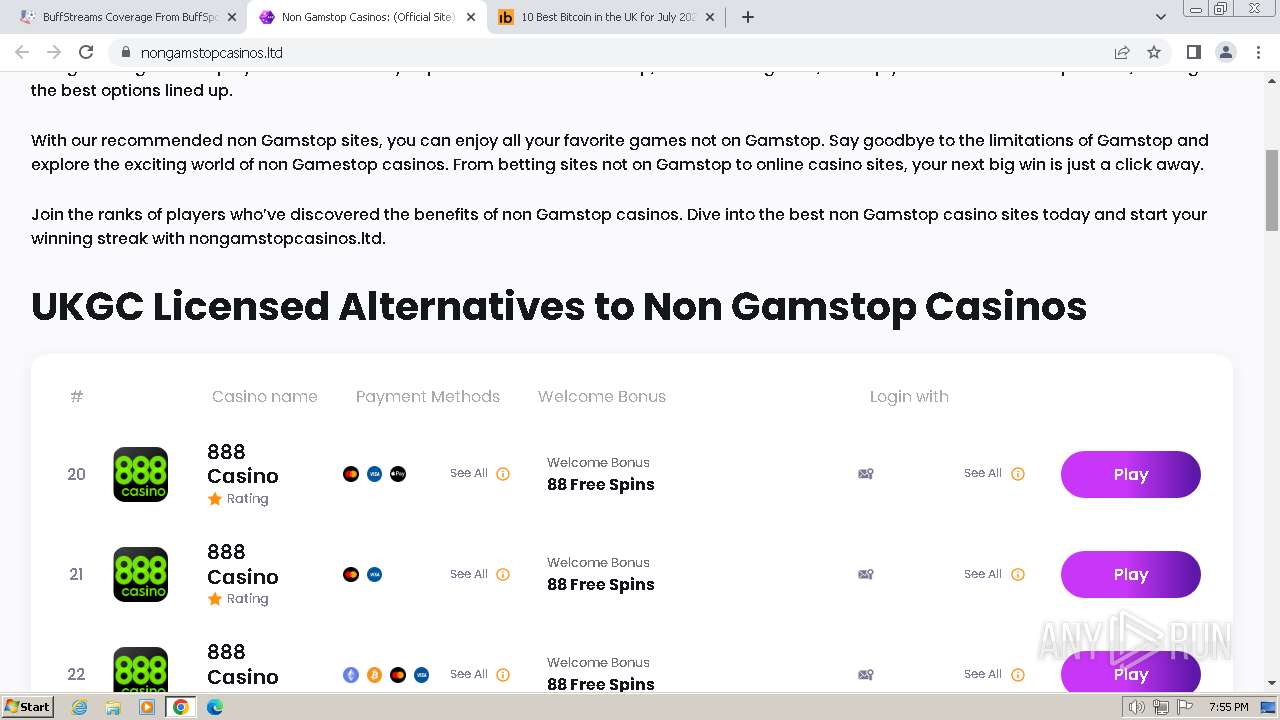Click the 888 Casino logo in row 21

point(141,574)
